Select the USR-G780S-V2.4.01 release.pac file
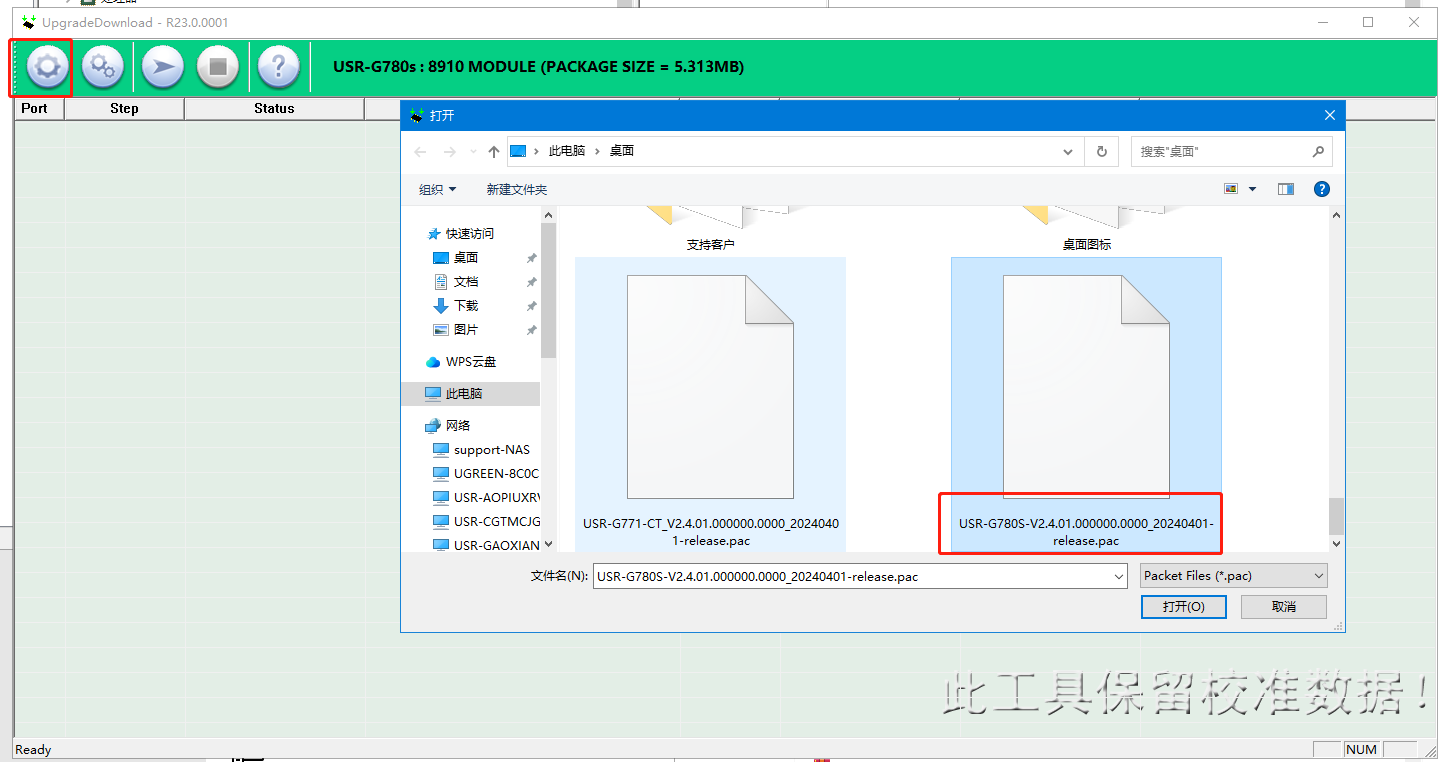The height and width of the screenshot is (762, 1439). pos(1086,404)
